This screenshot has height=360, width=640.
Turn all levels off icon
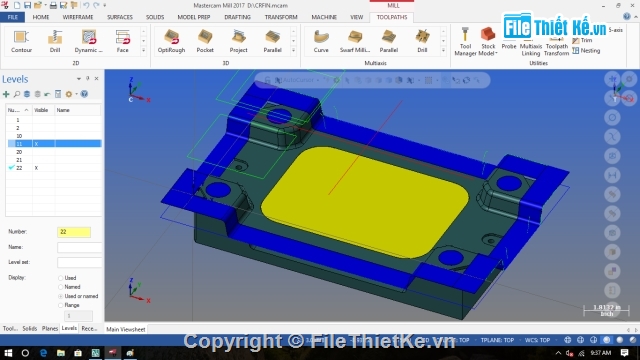tap(37, 94)
